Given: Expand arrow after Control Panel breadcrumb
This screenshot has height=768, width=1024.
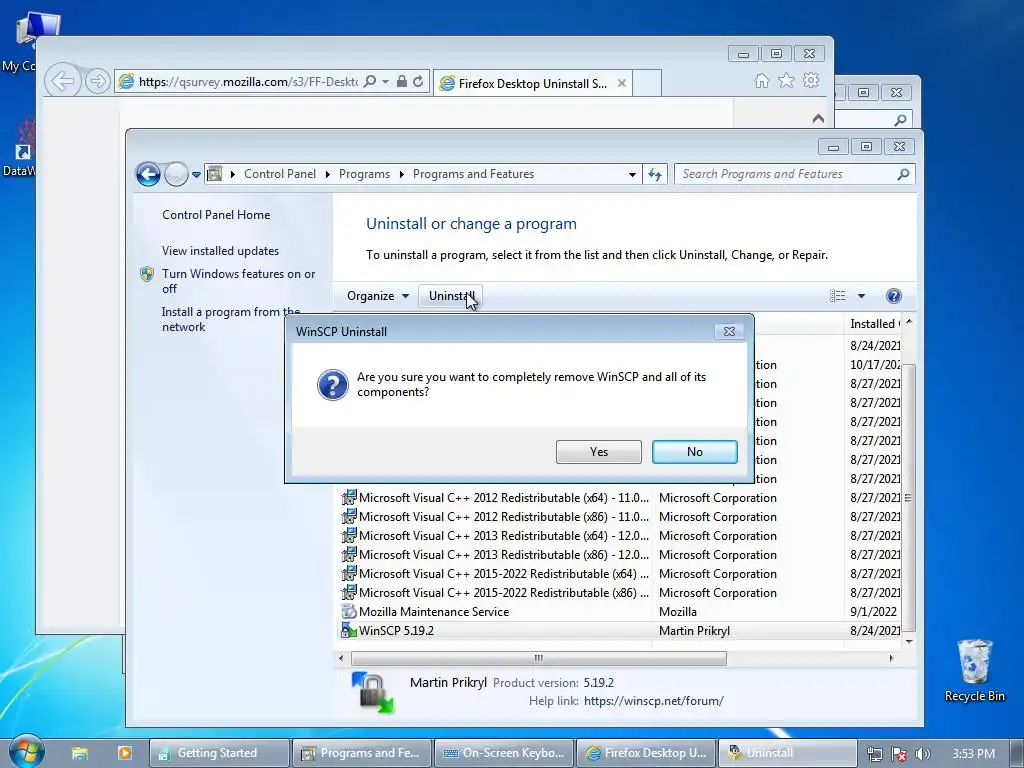Looking at the screenshot, I should (x=327, y=174).
